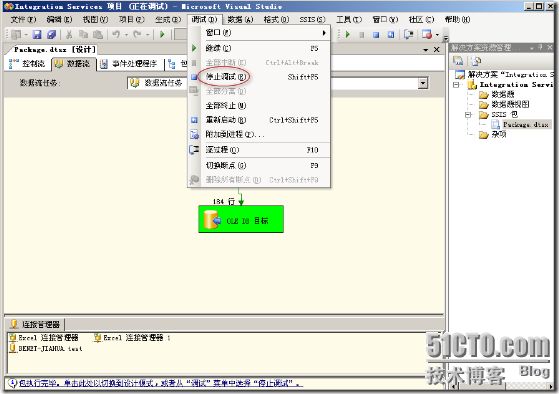The width and height of the screenshot is (559, 394).
Task: Click the Redo toolbar icon
Action: tap(137, 35)
